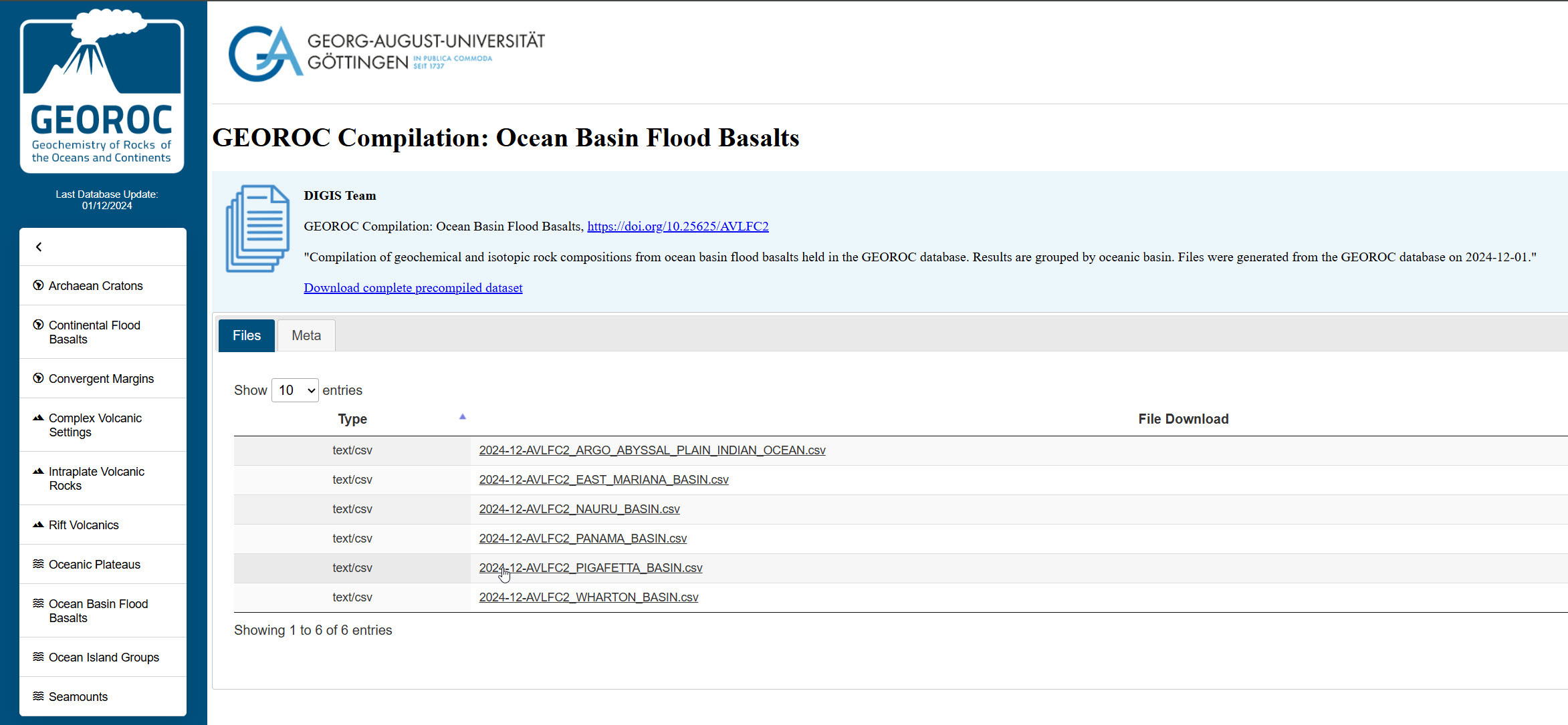Sort table with the Type column arrow
The height and width of the screenshot is (725, 1568).
(x=462, y=417)
